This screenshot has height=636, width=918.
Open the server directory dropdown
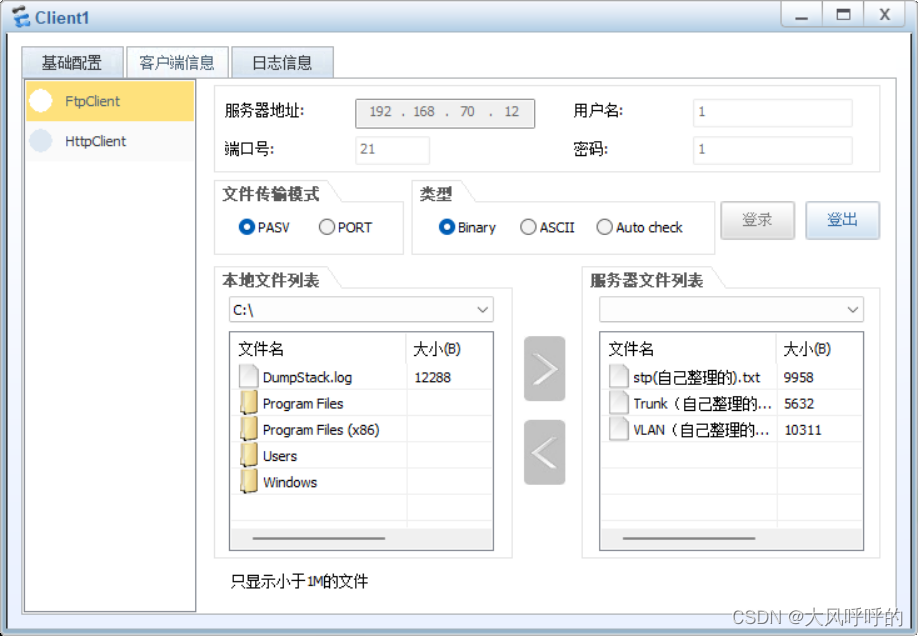[731, 310]
